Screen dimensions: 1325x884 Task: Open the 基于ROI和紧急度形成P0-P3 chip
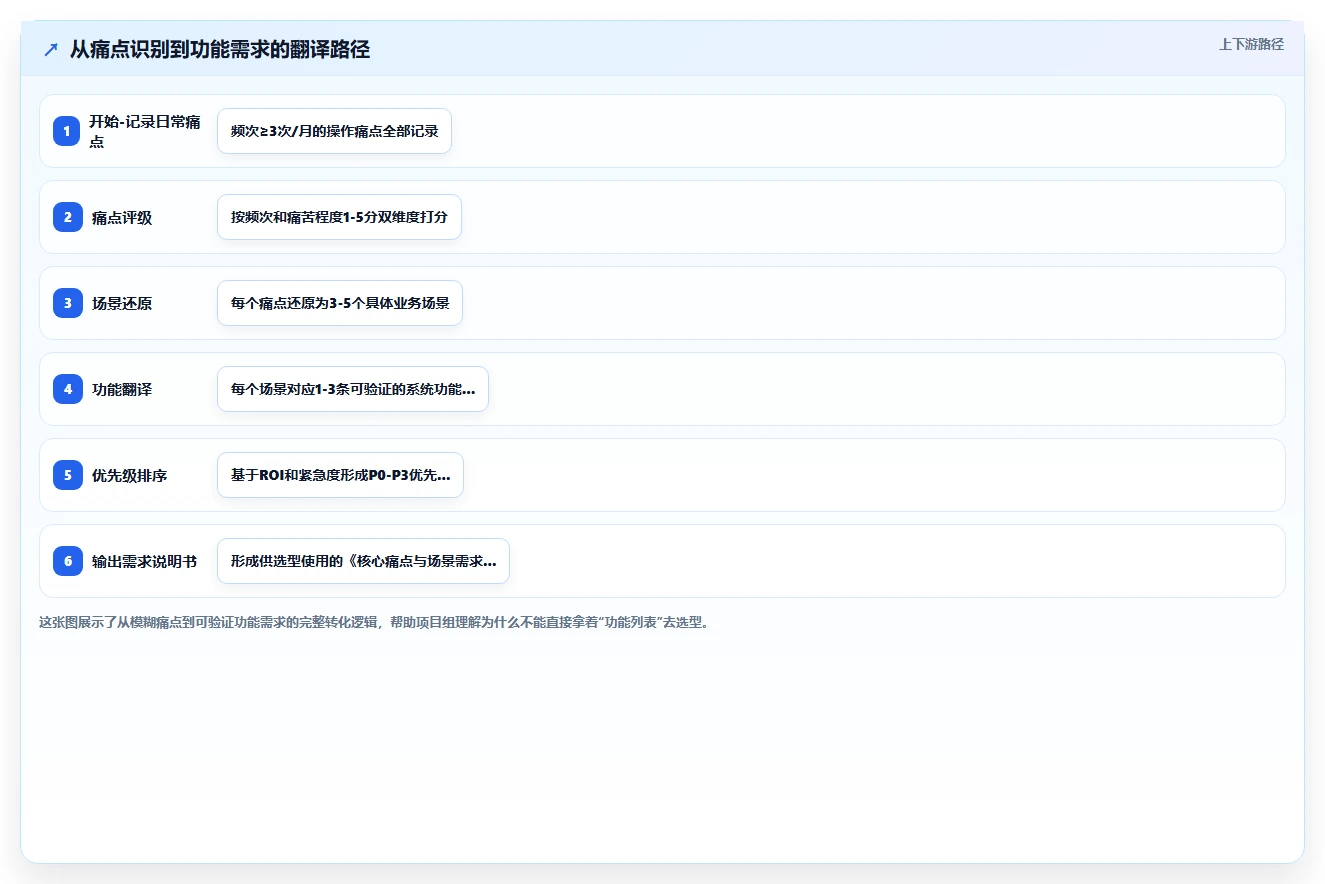pos(340,475)
